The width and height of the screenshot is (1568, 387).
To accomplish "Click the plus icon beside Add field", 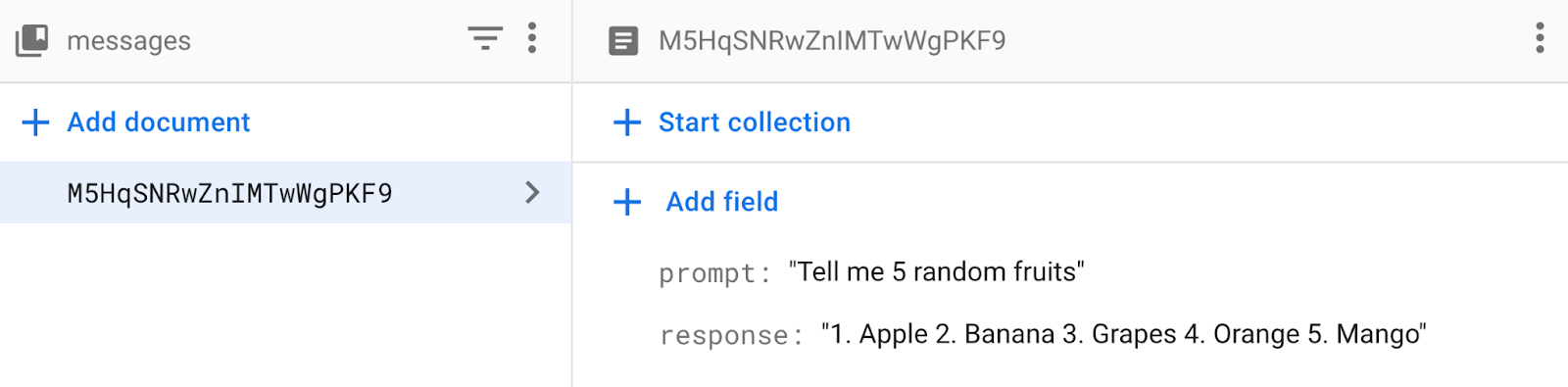I will point(627,202).
